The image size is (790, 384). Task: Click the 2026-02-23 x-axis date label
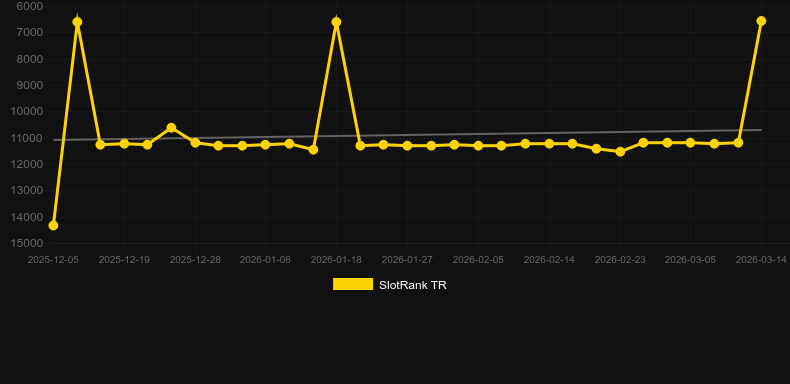620,260
